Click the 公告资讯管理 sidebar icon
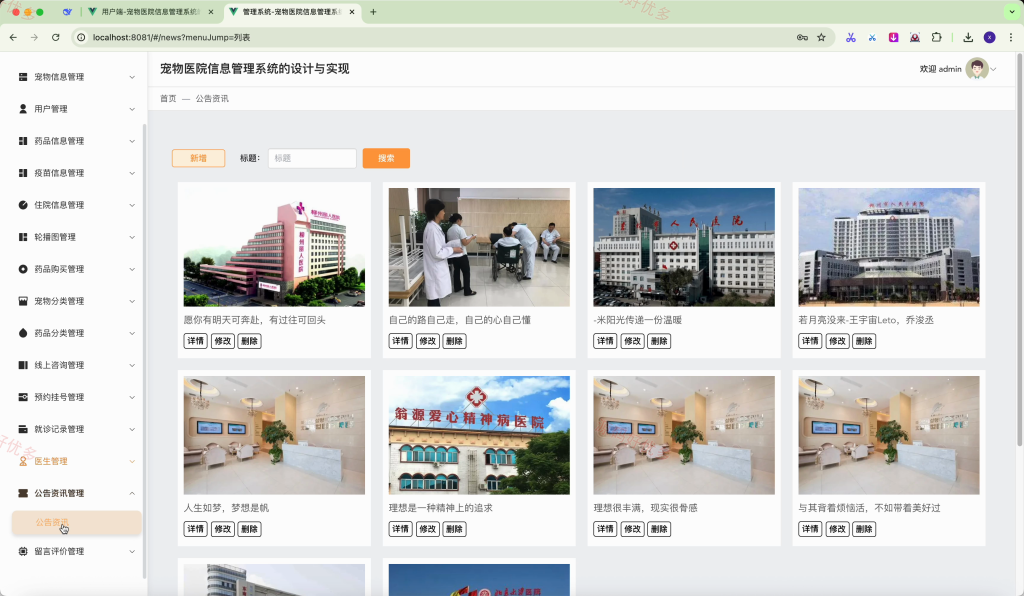This screenshot has width=1024, height=596. pos(23,493)
